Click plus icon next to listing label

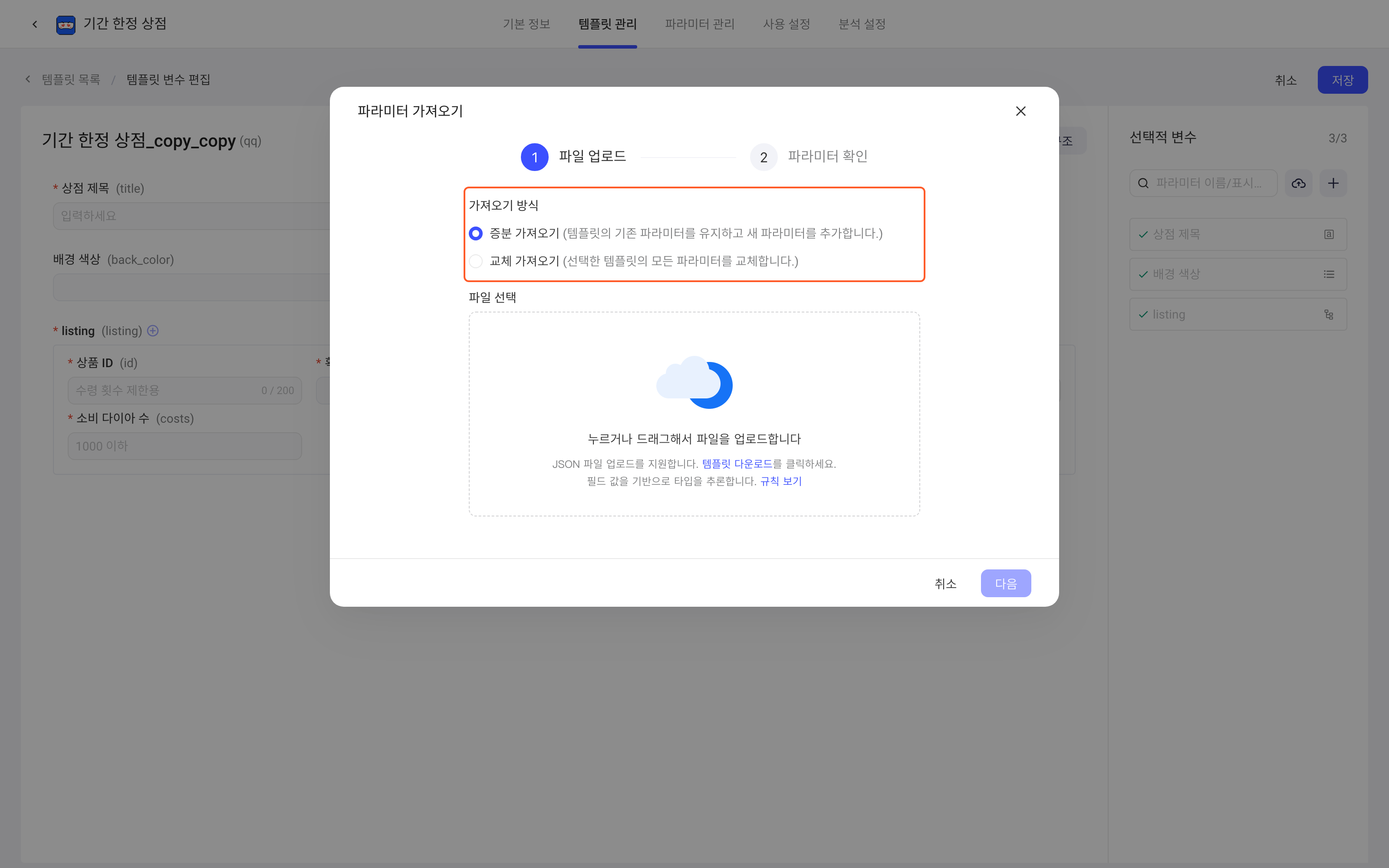coord(153,331)
